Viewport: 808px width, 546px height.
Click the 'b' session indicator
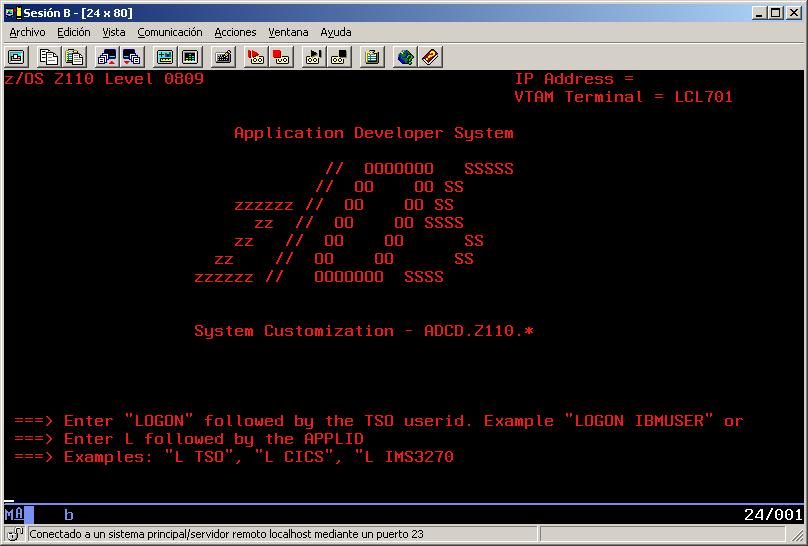pos(69,515)
